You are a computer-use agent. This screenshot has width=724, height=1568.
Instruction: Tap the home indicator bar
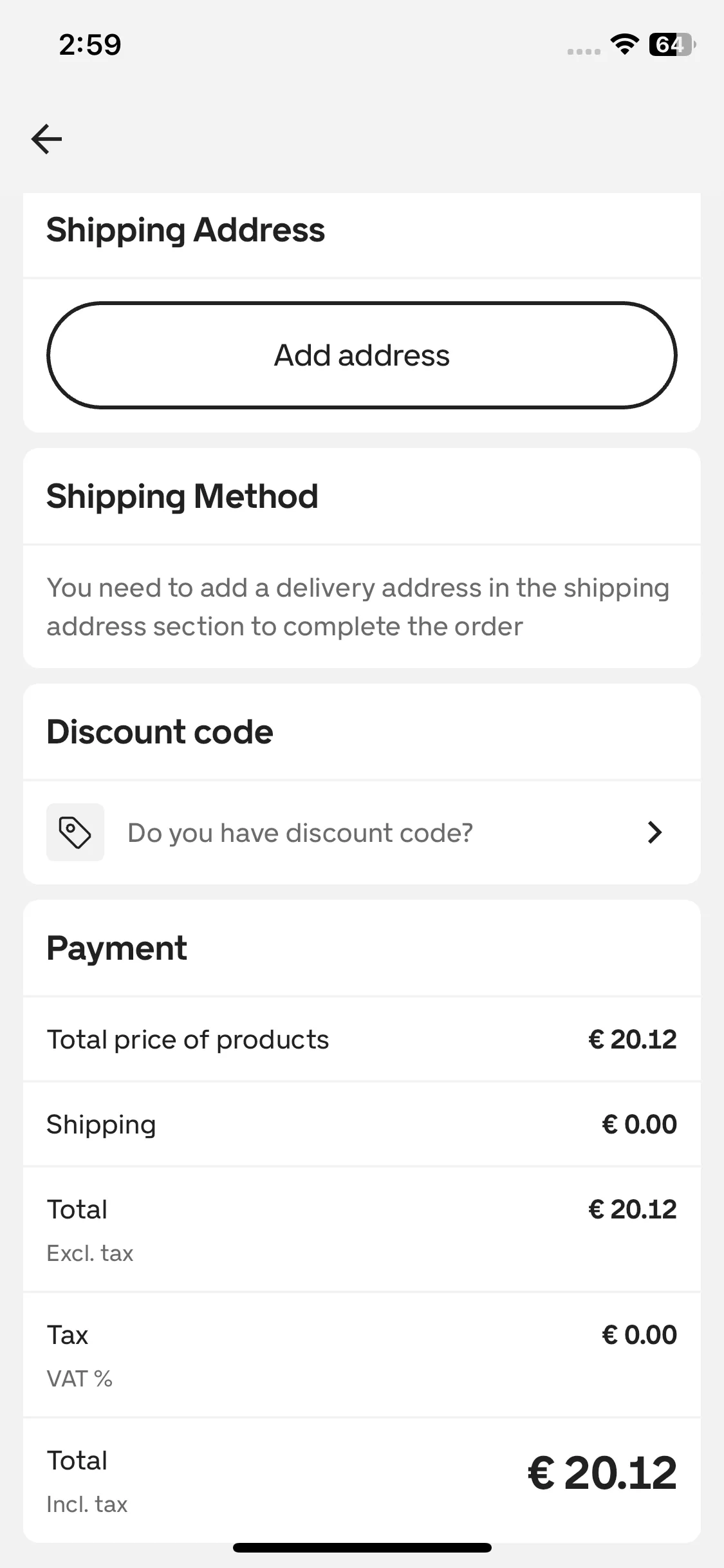coord(362,1547)
